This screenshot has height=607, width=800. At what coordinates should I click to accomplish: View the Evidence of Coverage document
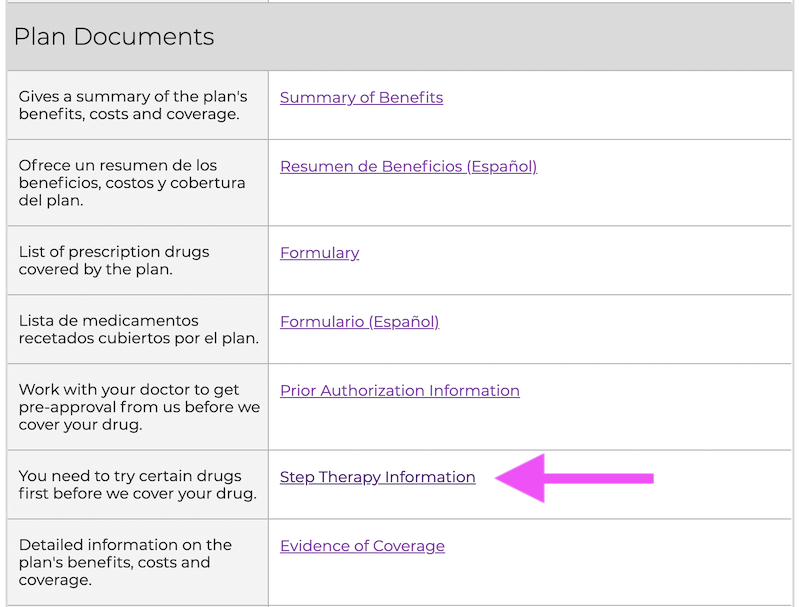(362, 545)
